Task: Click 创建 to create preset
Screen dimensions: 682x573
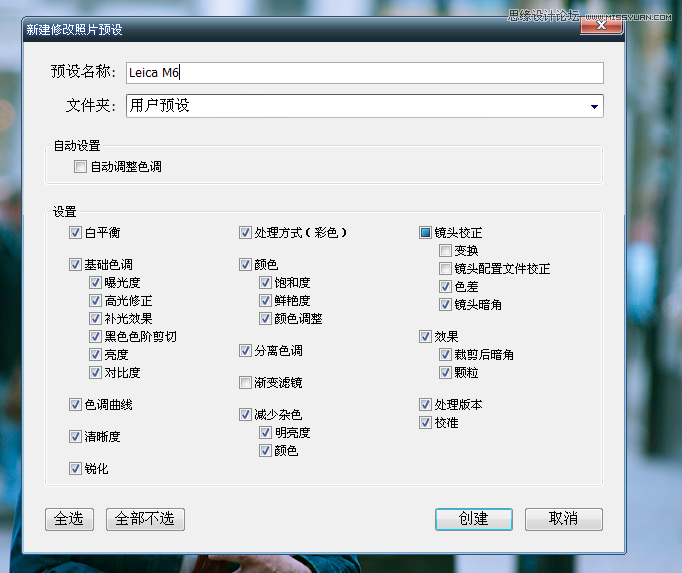Action: pos(474,519)
